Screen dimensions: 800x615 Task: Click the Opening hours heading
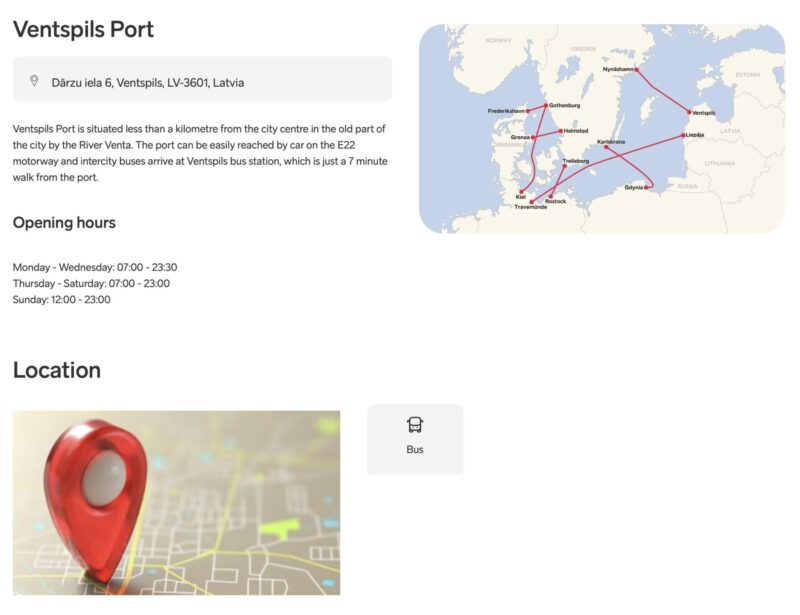pos(64,222)
